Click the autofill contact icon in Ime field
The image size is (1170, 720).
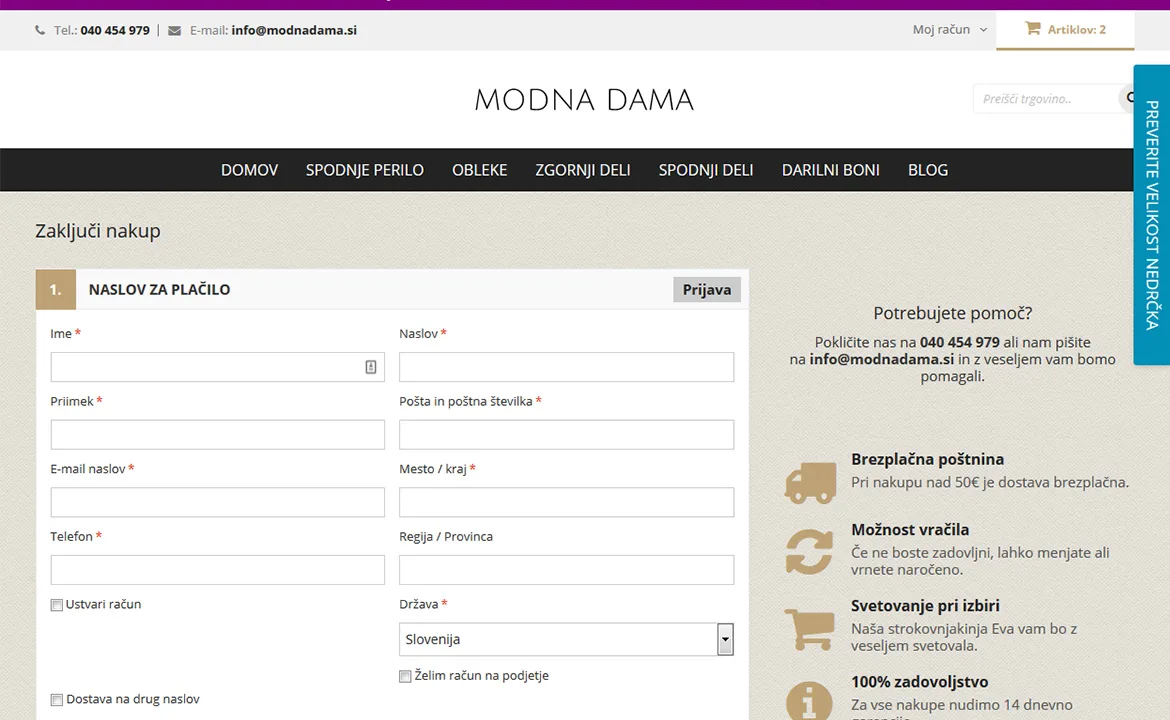(371, 367)
